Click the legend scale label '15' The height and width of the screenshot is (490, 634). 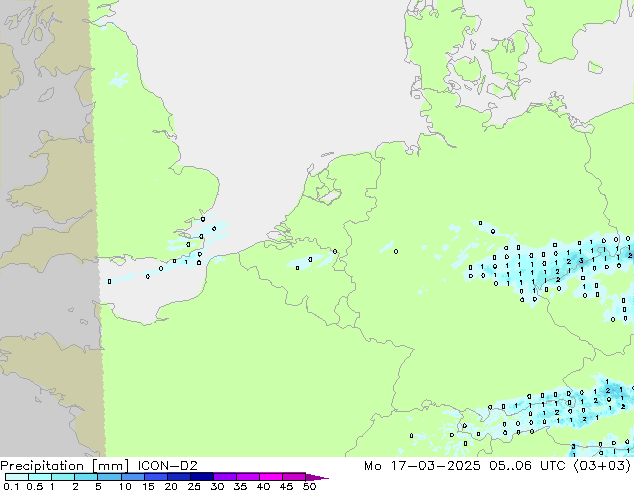tap(148, 486)
